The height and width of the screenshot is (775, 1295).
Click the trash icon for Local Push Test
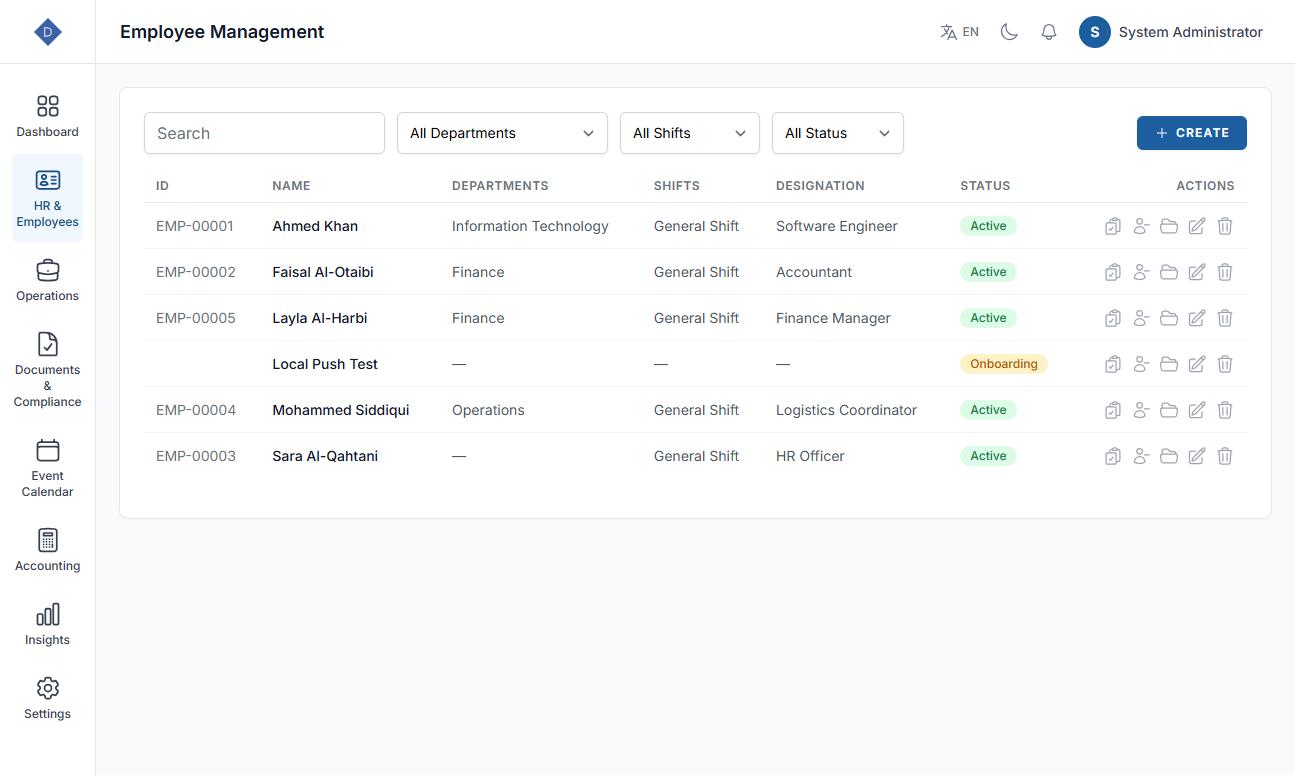click(x=1225, y=364)
